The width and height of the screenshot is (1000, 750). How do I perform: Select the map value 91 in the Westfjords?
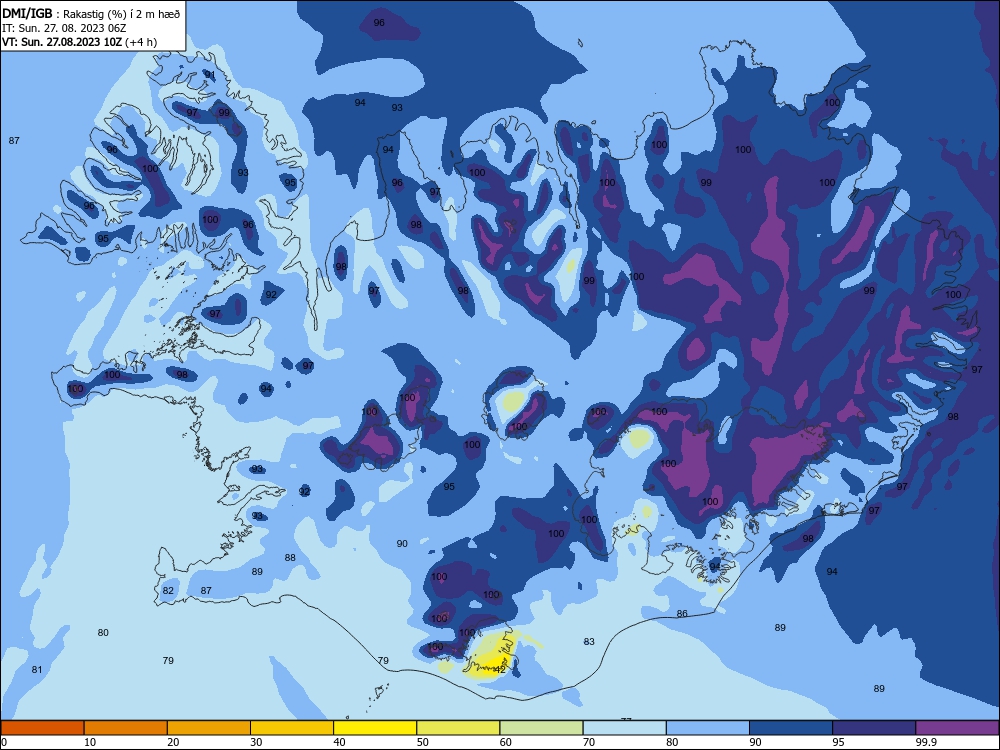click(210, 75)
